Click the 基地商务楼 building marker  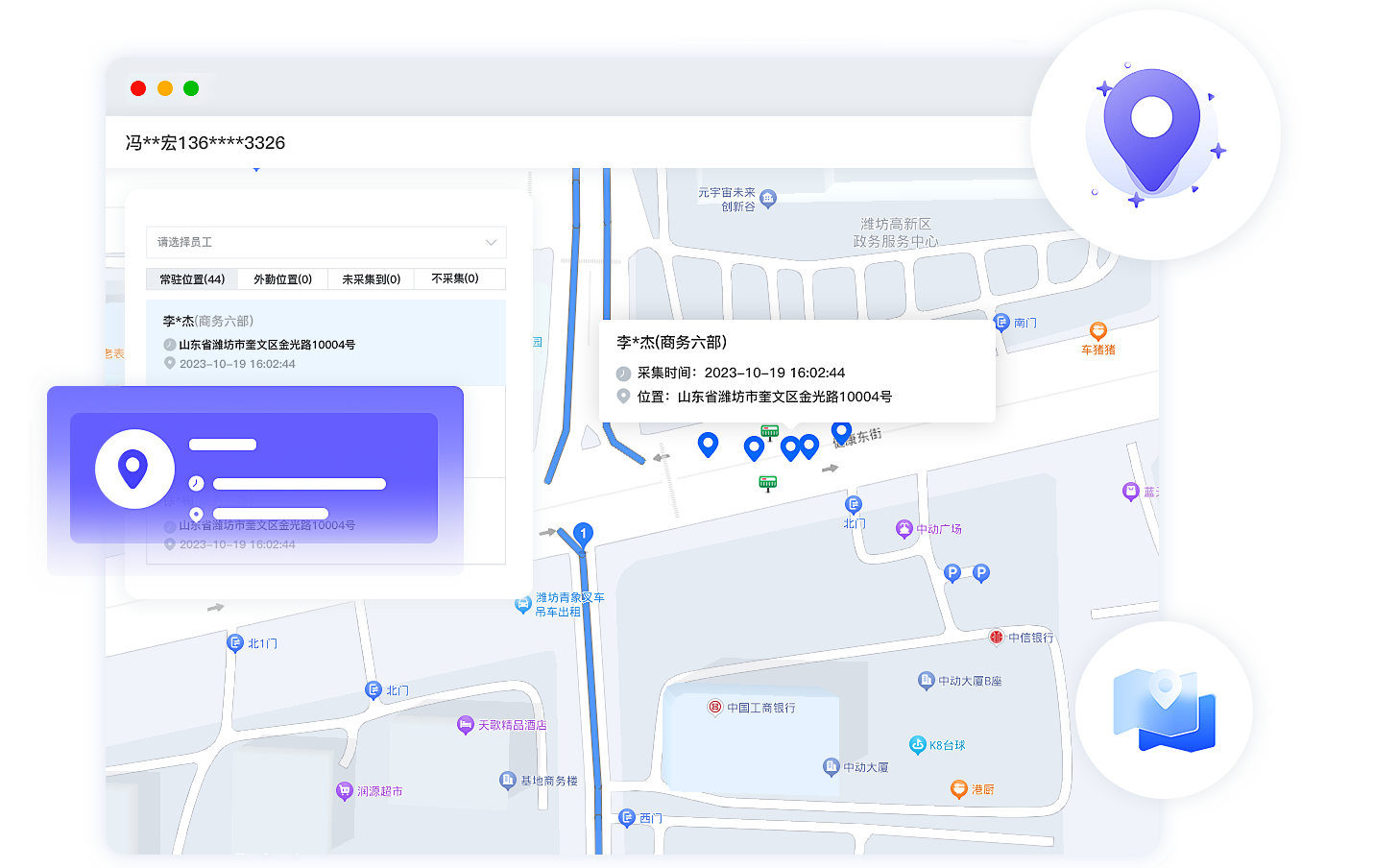point(508,780)
